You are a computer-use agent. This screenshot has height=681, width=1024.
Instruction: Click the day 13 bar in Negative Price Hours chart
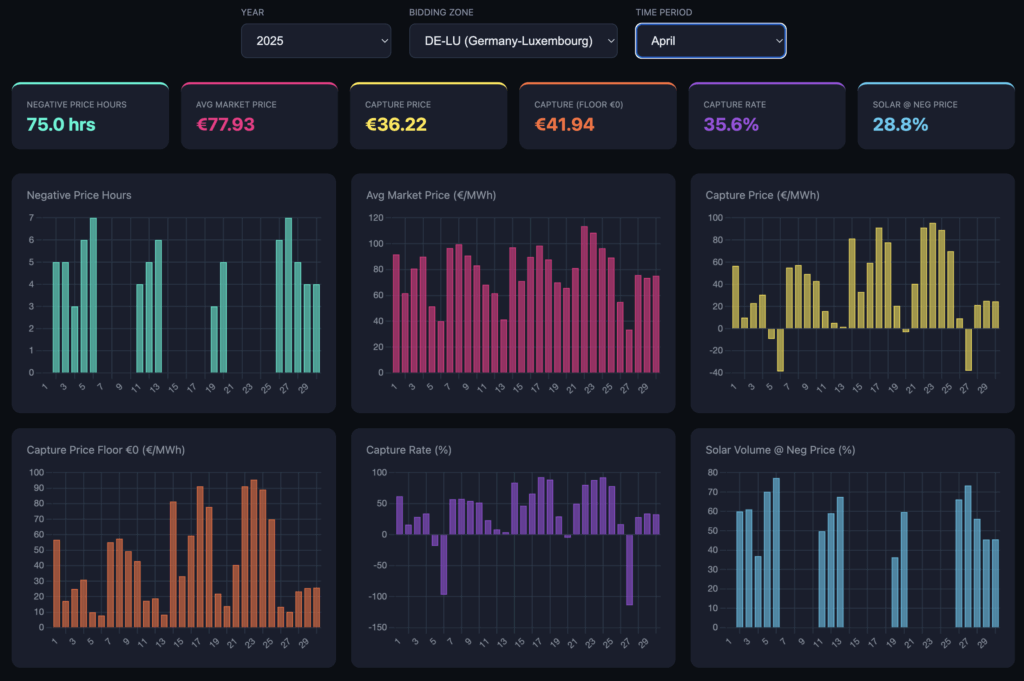158,306
